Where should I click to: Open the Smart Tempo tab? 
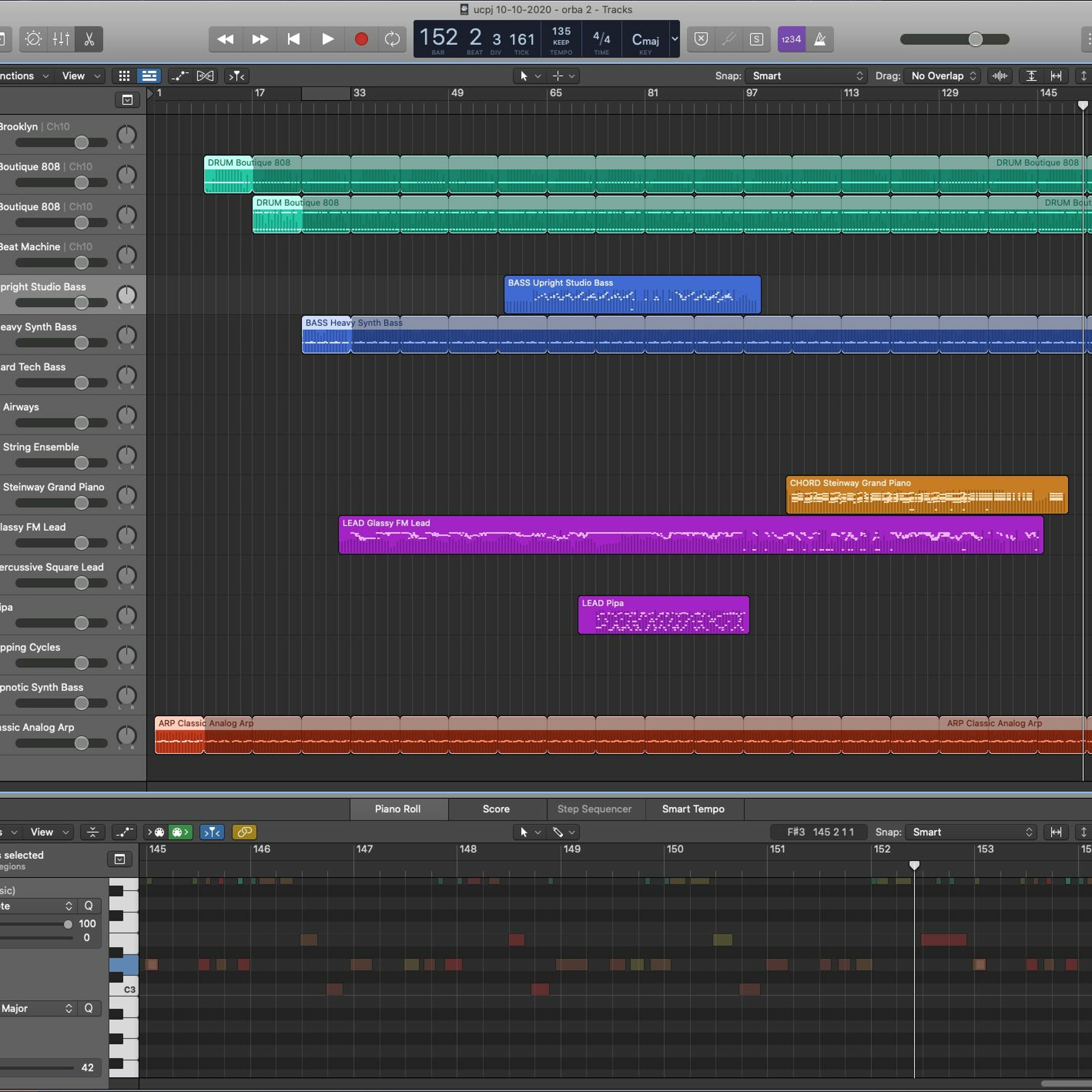click(x=693, y=809)
